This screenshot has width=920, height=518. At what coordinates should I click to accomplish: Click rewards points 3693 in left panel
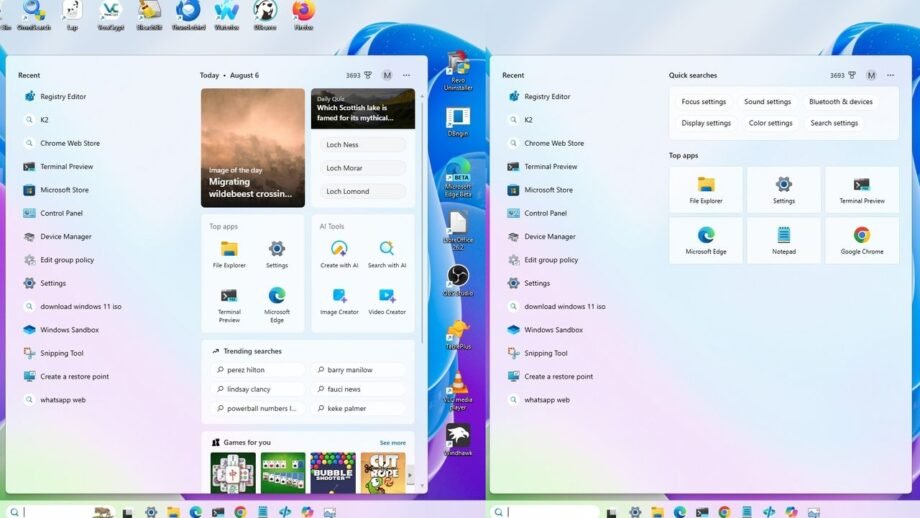358,75
